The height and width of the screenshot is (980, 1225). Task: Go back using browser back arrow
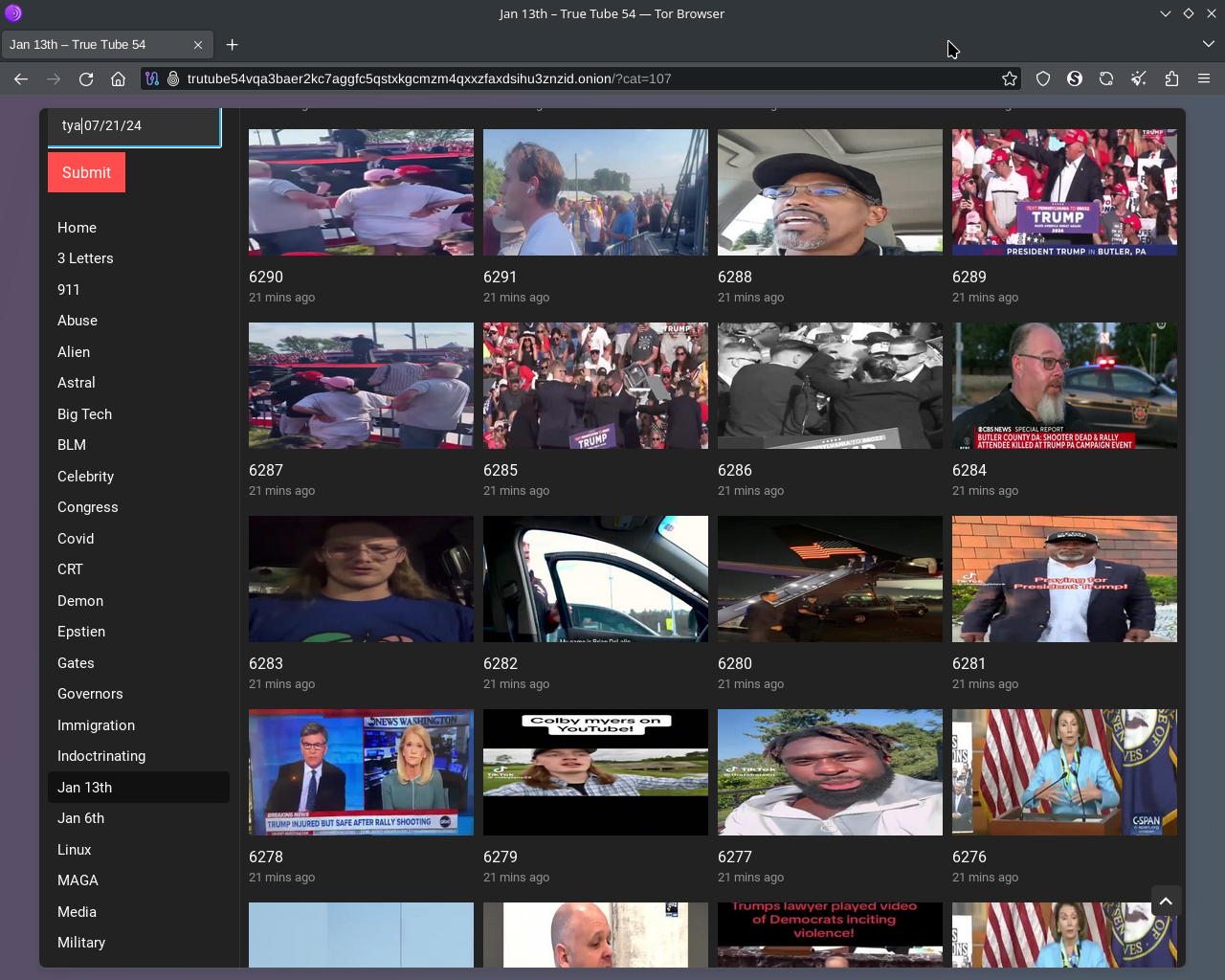21,78
